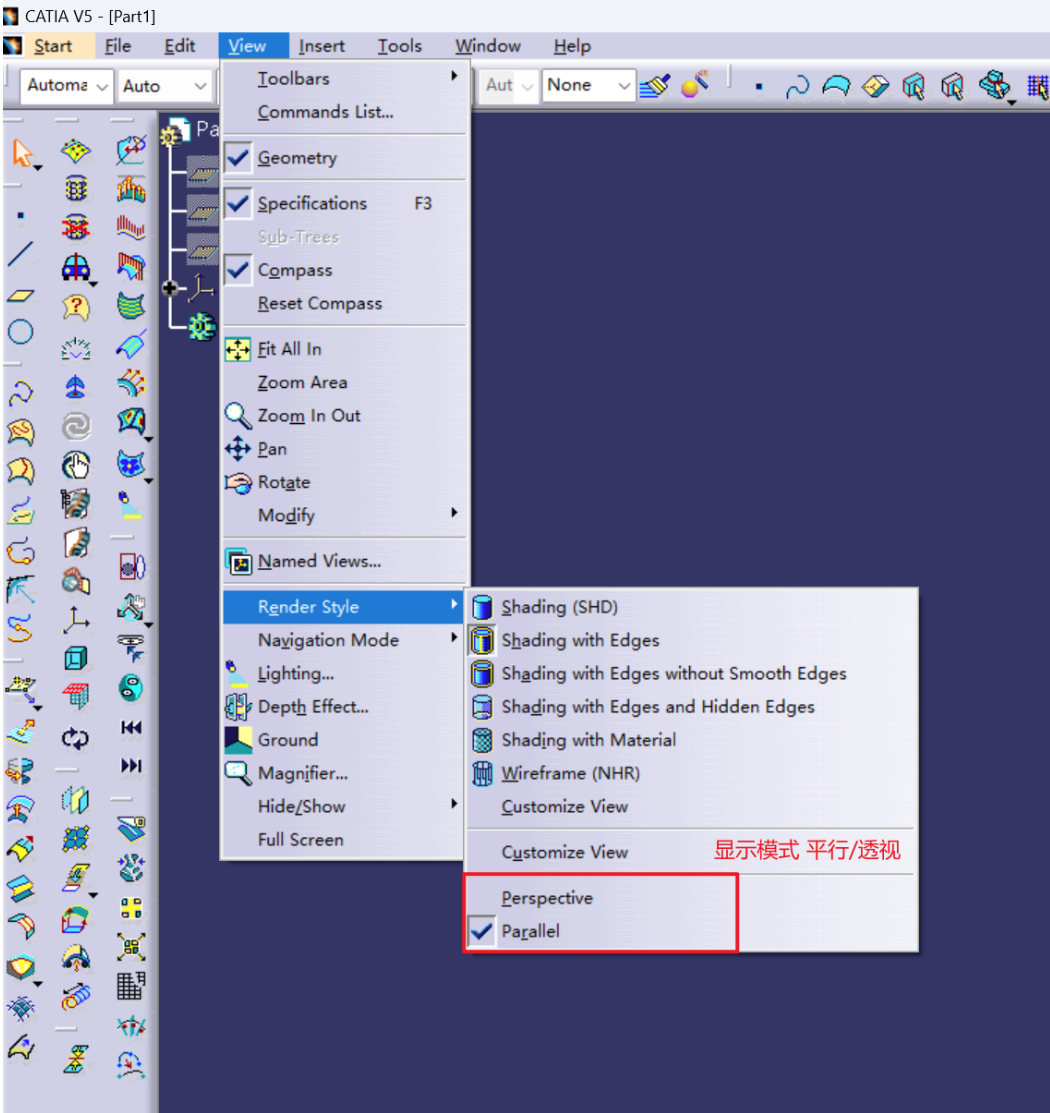
Task: Click the Lighting icon in View menu
Action: pos(238,674)
